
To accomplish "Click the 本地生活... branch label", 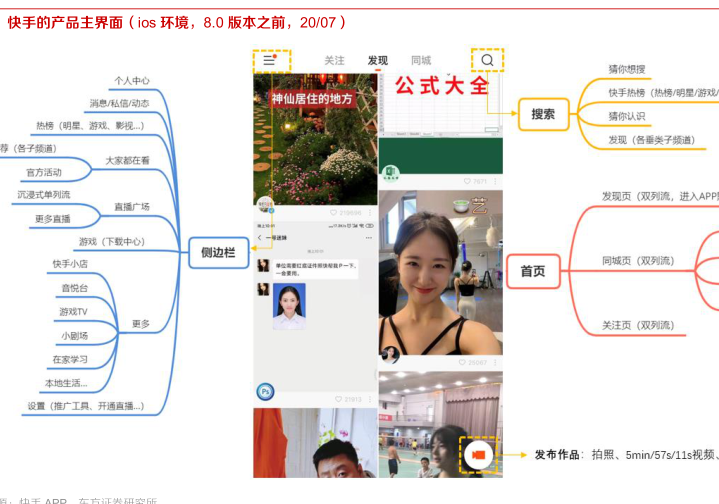I will click(66, 383).
